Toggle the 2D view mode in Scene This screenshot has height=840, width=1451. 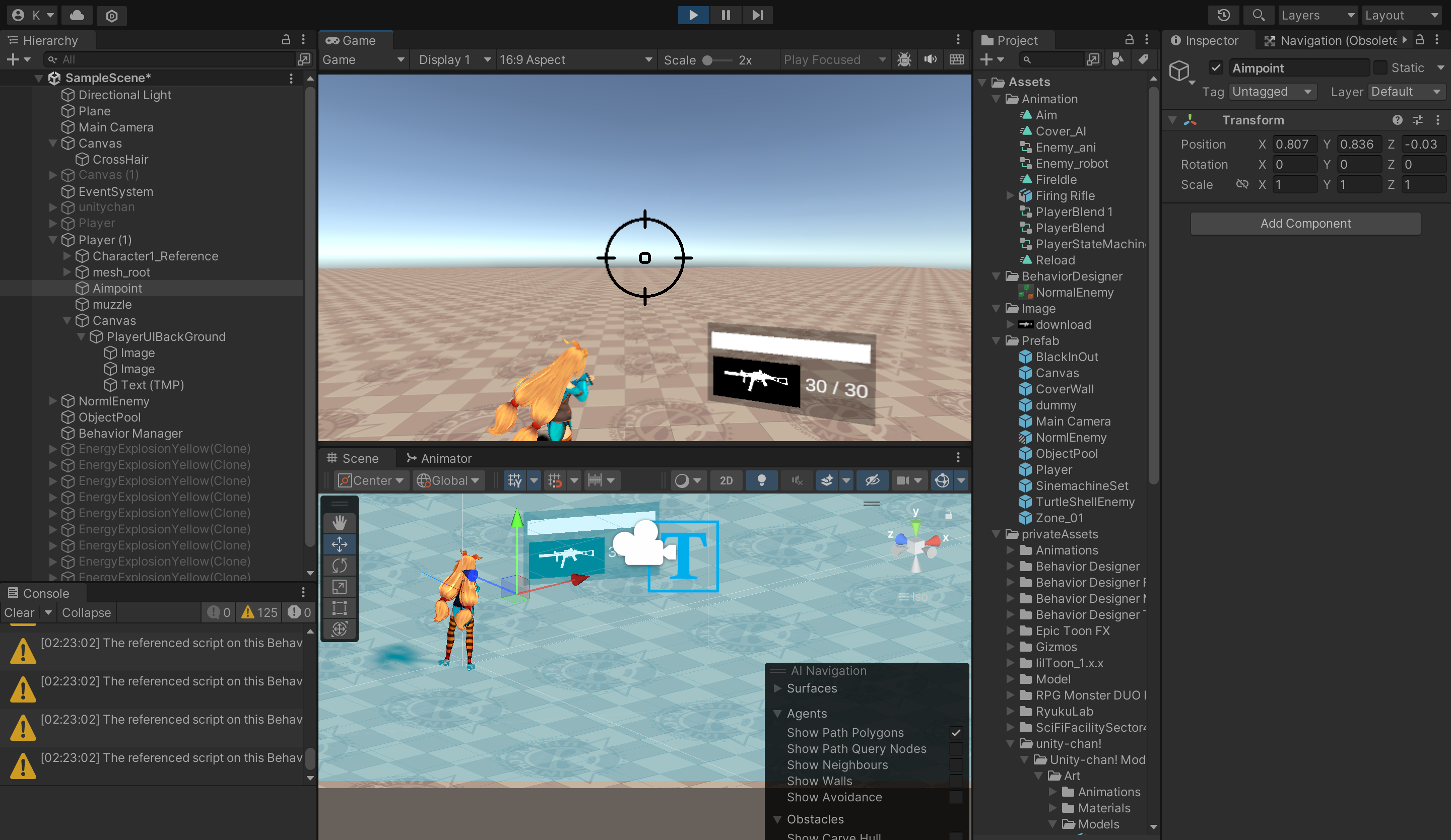click(x=726, y=480)
